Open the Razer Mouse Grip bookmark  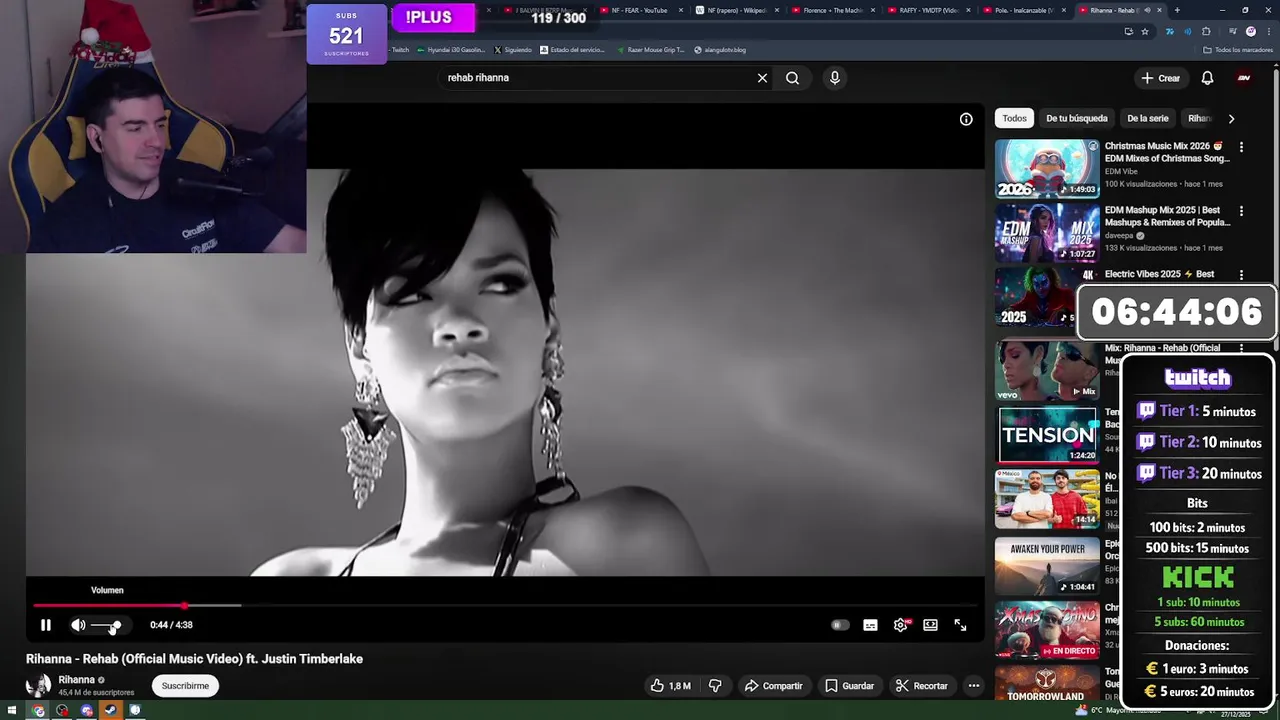(x=651, y=50)
